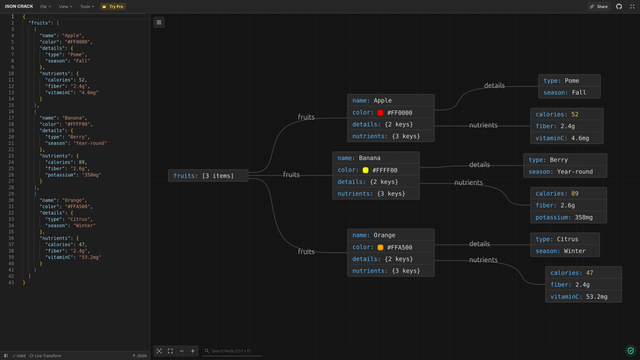Zoom out using the minus icon
Screen dimensions: 640x360
click(x=182, y=351)
